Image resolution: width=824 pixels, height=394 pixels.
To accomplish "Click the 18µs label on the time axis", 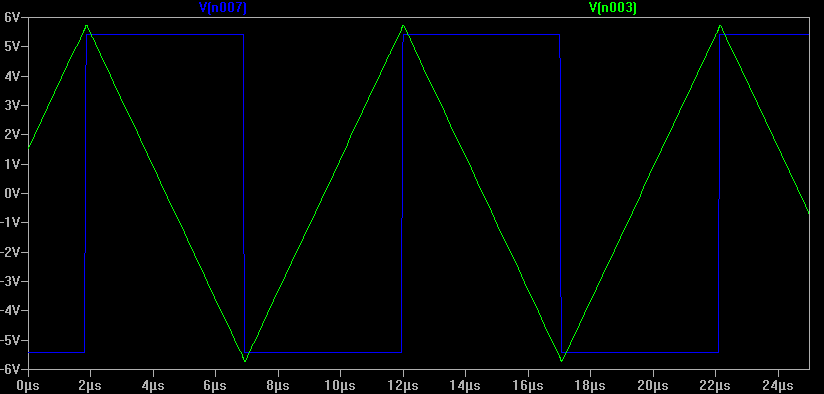I will click(x=590, y=387).
